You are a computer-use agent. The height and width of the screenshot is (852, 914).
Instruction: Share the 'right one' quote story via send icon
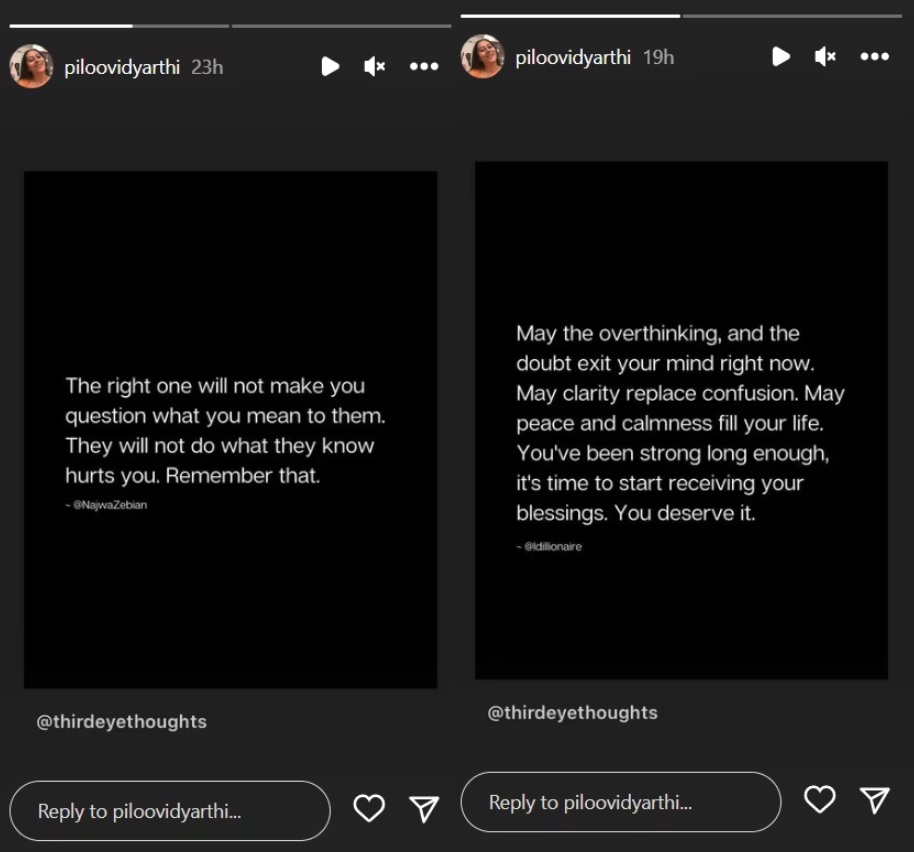coord(425,809)
